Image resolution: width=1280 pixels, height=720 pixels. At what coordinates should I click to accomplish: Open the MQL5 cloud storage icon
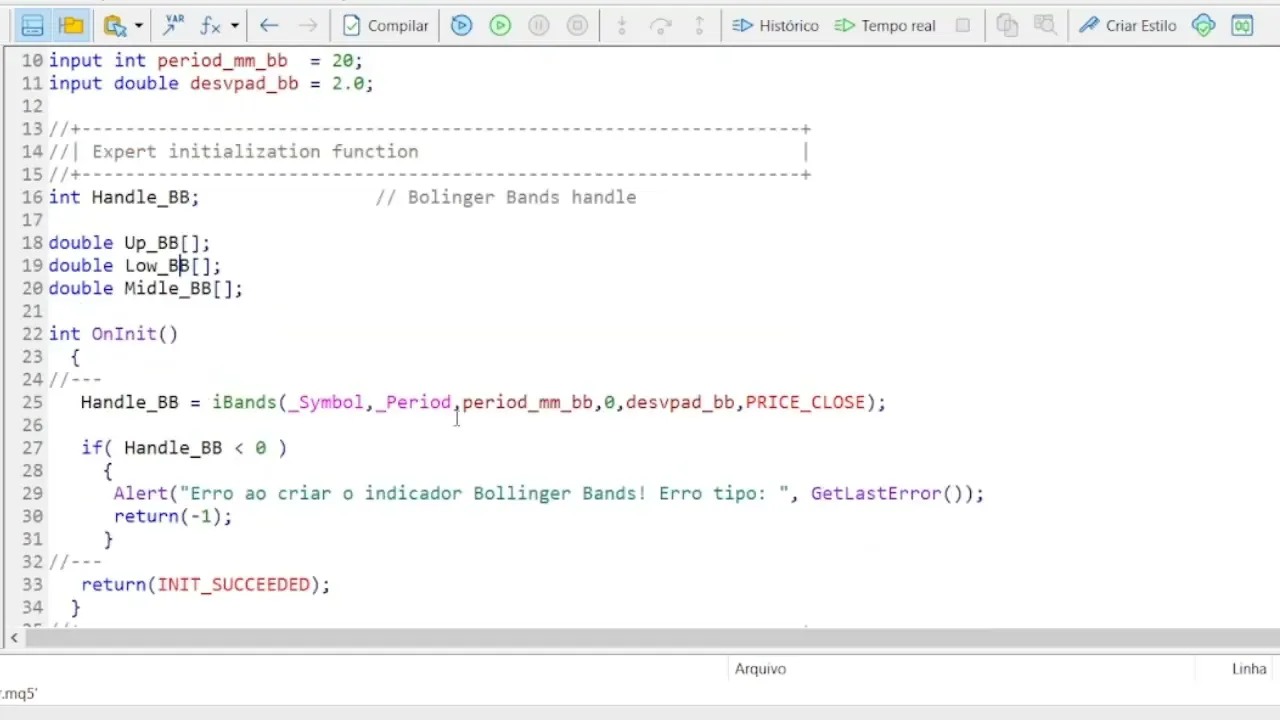pos(1204,25)
